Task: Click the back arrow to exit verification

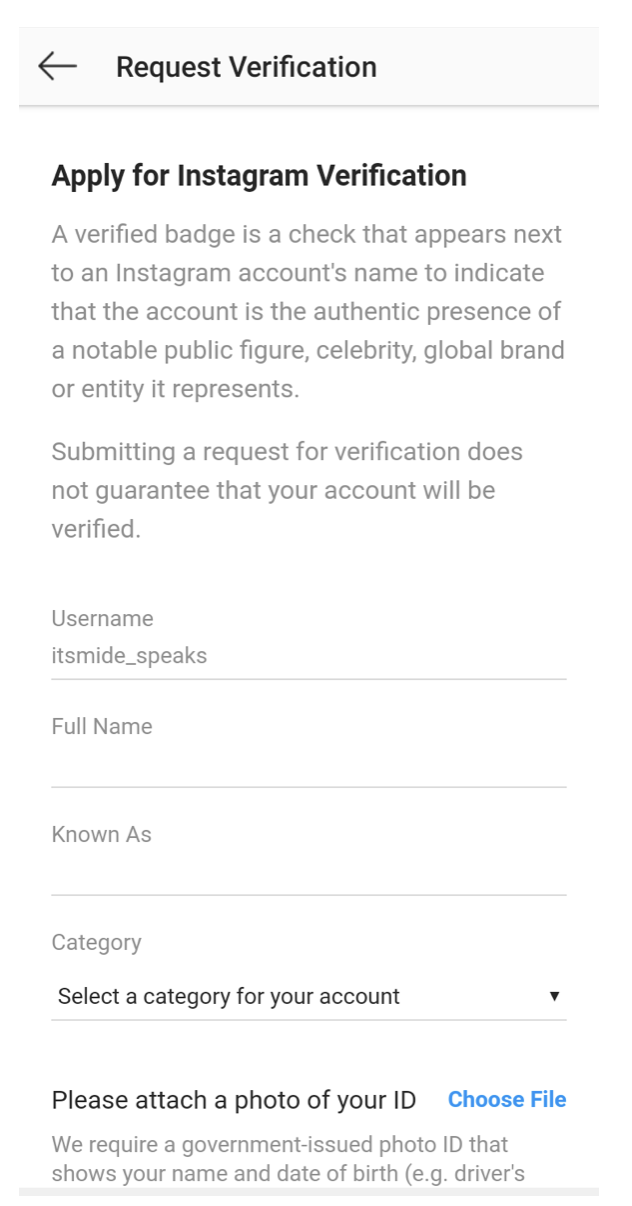Action: pyautogui.click(x=55, y=66)
